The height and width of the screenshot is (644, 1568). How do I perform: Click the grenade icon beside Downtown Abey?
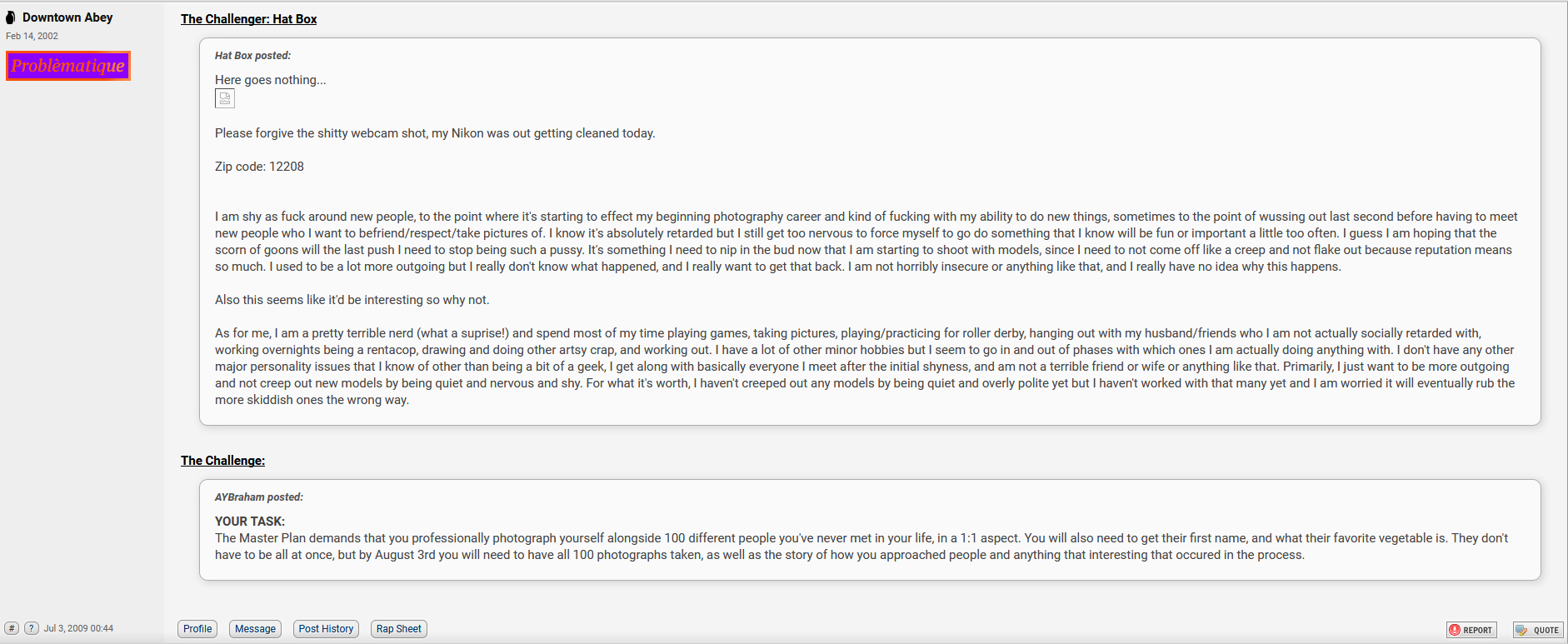pyautogui.click(x=11, y=17)
